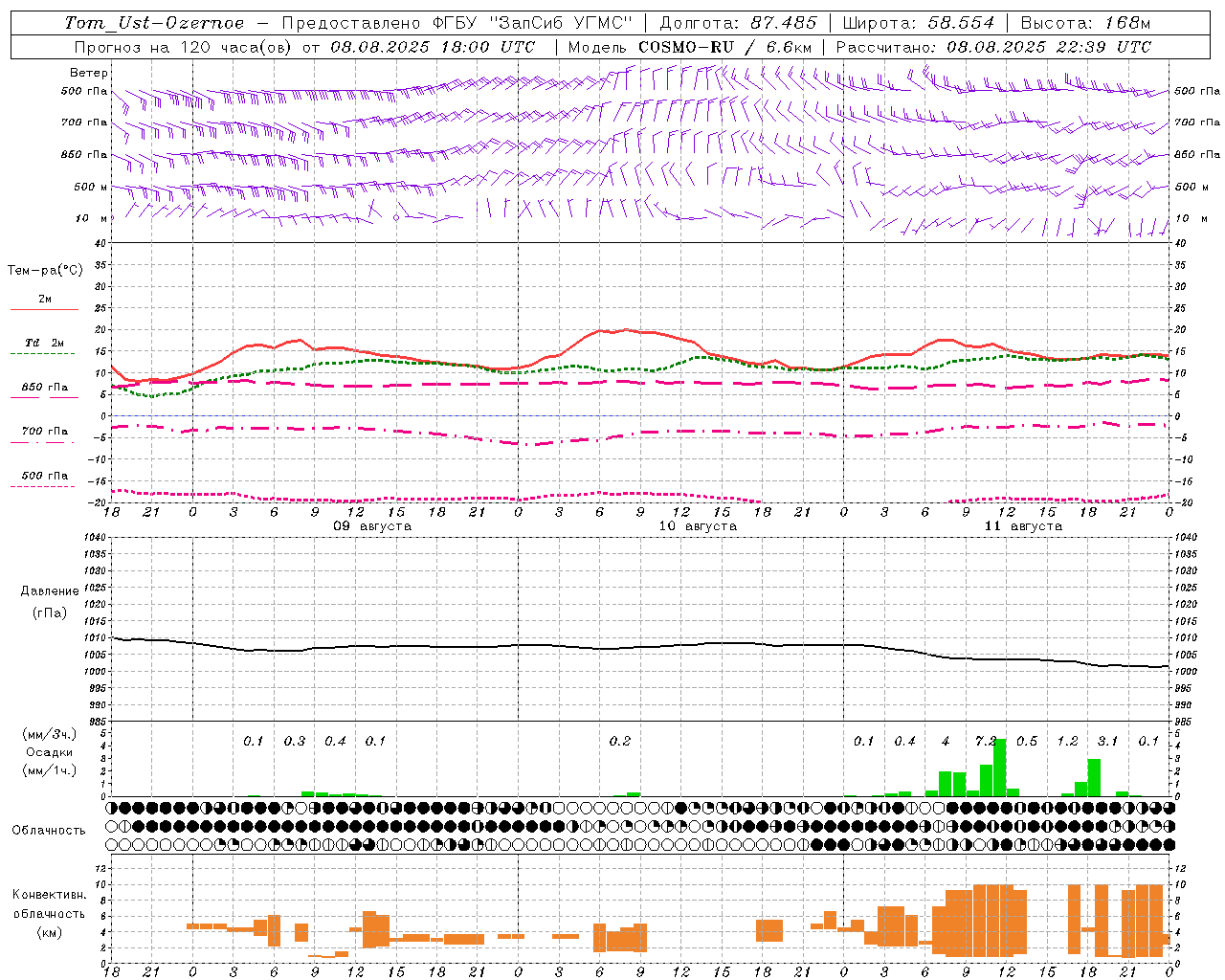
Task: Click the tallest green precipitation bar
Action: tap(1000, 768)
